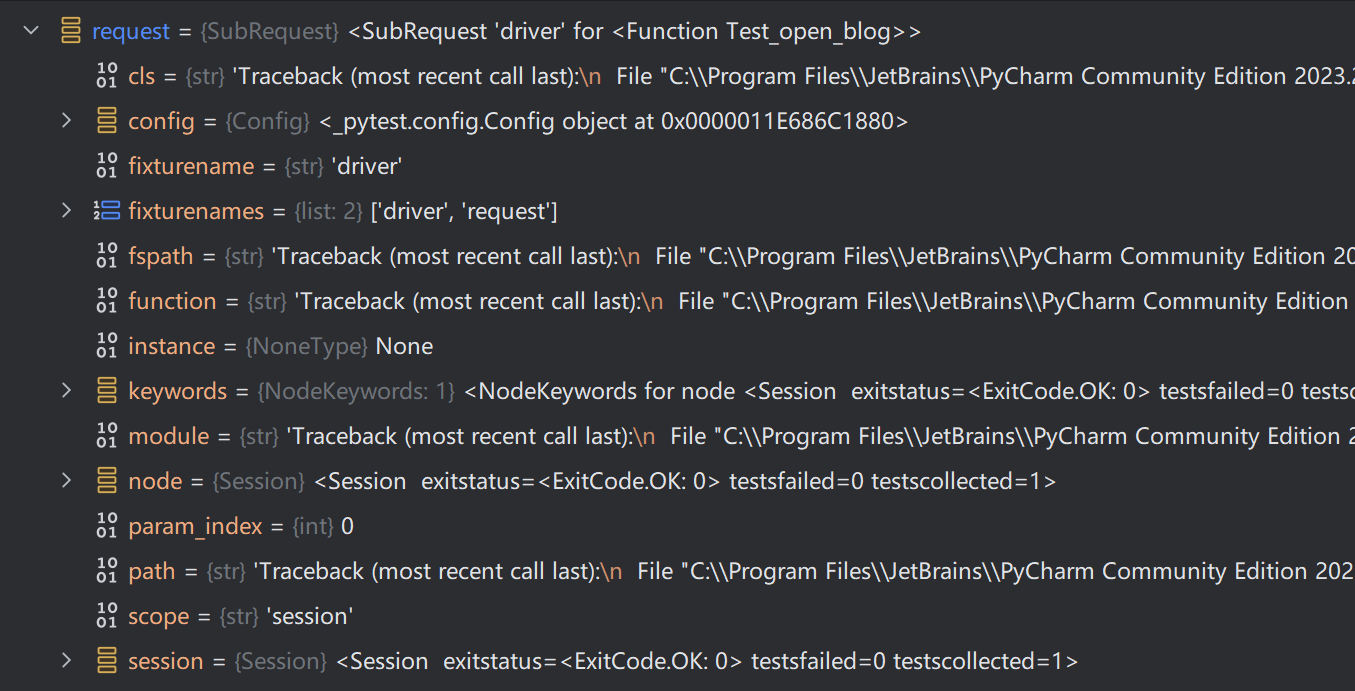Click the binary icon next to scope
The image size is (1355, 691).
click(x=107, y=616)
